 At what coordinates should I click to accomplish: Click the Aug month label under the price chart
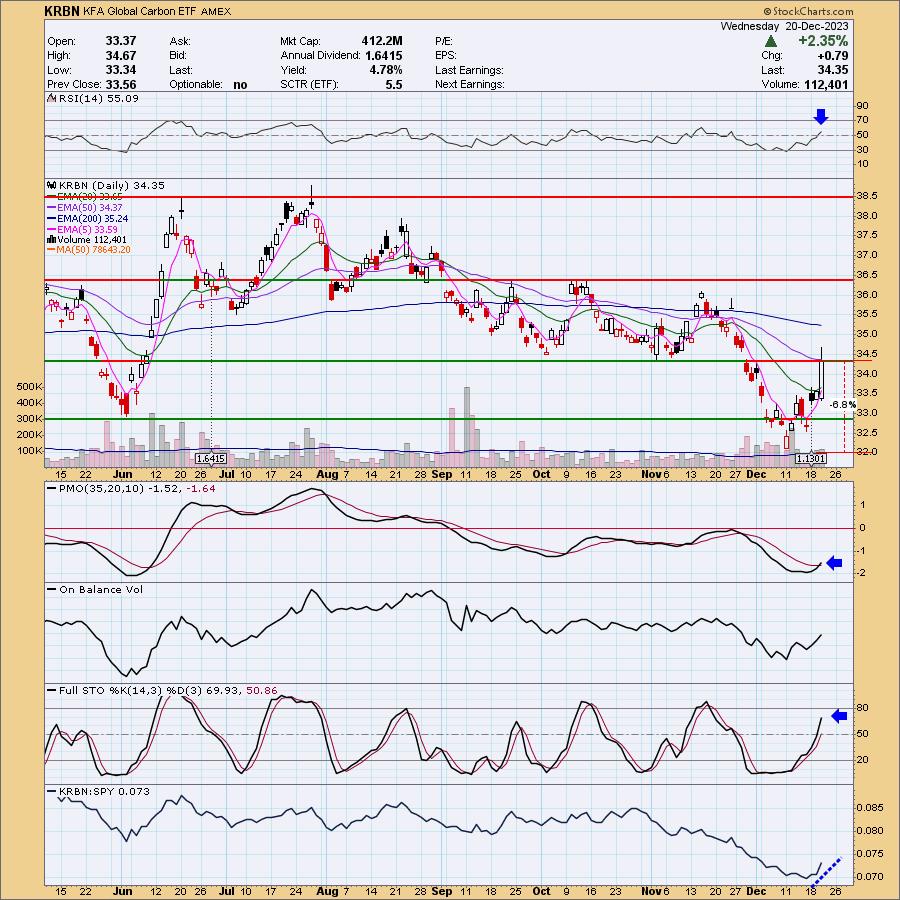tap(327, 475)
